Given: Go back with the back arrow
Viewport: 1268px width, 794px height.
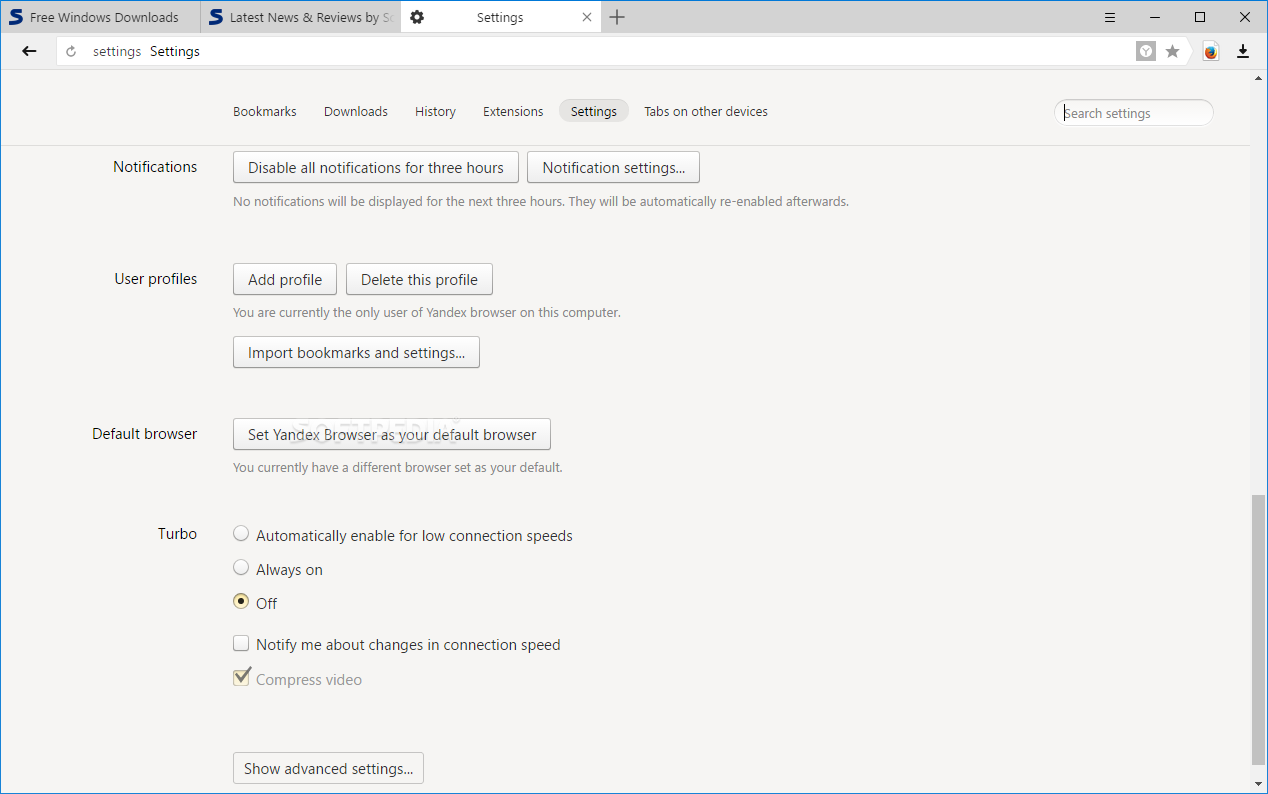Looking at the screenshot, I should [x=29, y=51].
